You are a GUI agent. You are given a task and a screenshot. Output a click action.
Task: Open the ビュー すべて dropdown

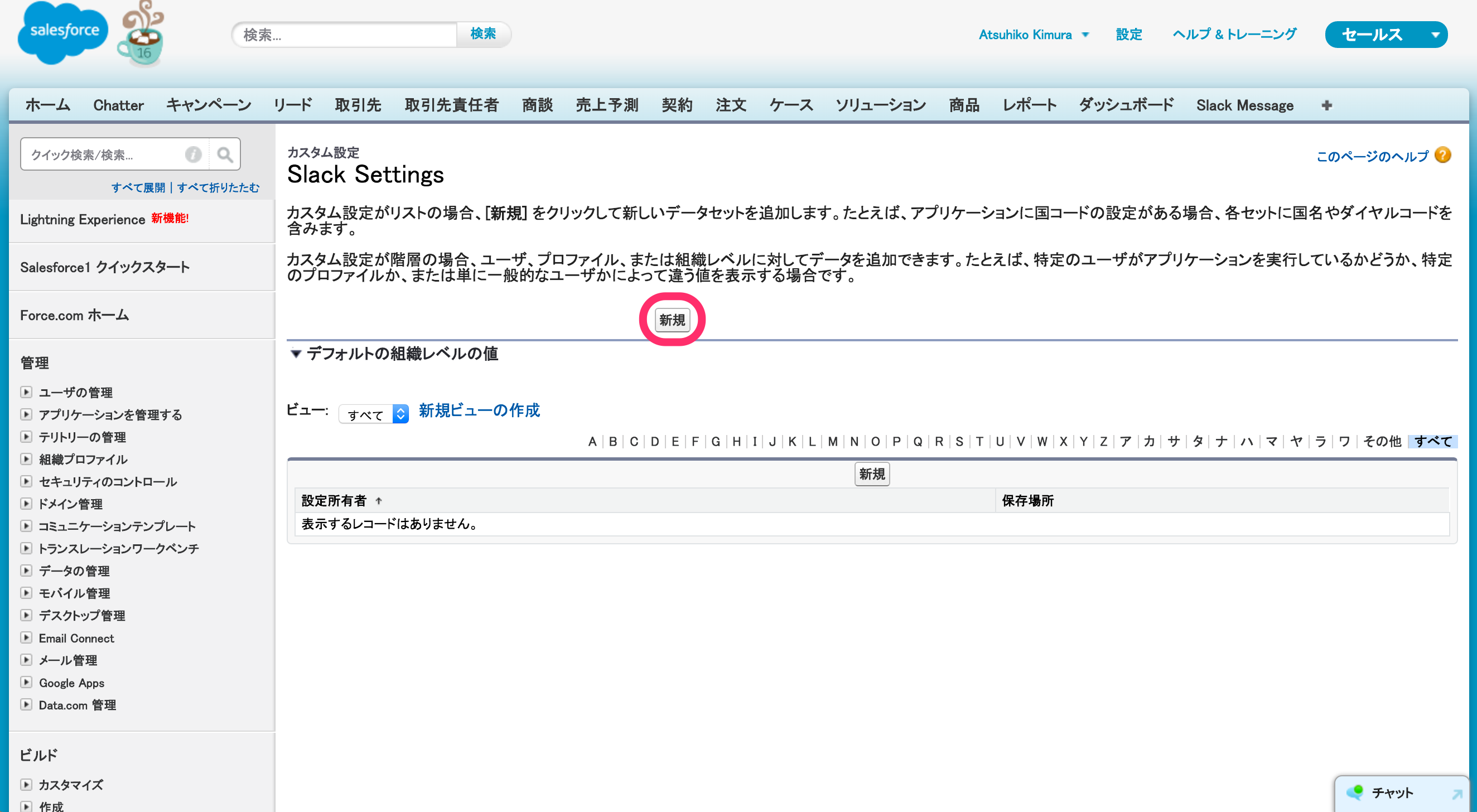pos(374,414)
